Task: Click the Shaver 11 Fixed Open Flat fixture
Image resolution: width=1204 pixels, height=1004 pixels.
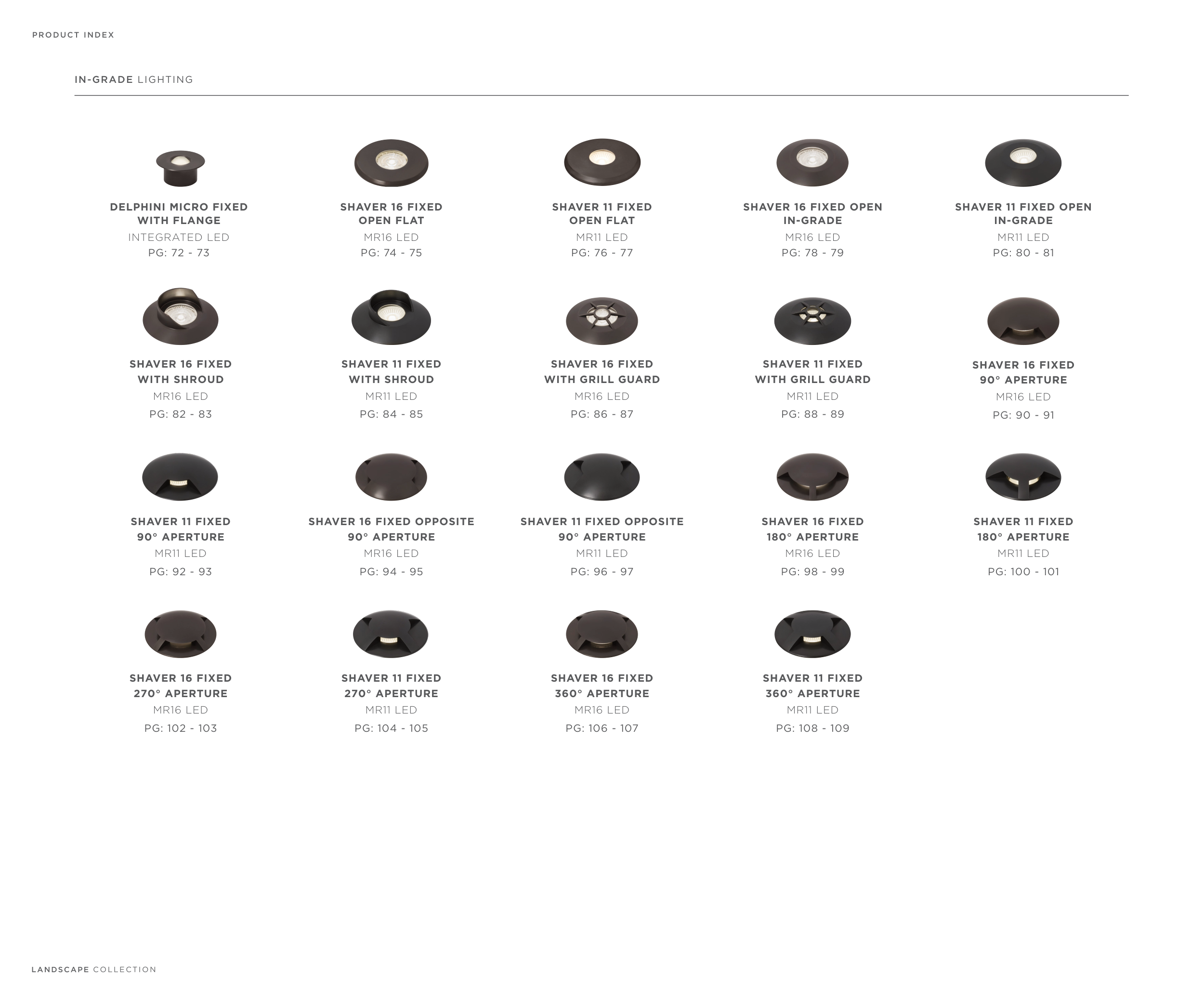Action: click(x=602, y=162)
